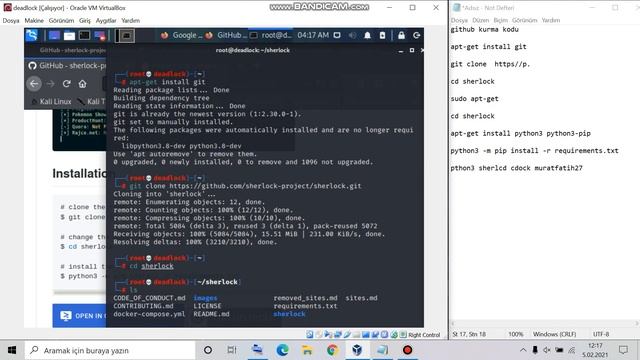Open Windows Start menu
Image resolution: width=640 pixels, height=360 pixels.
pyautogui.click(x=12, y=350)
